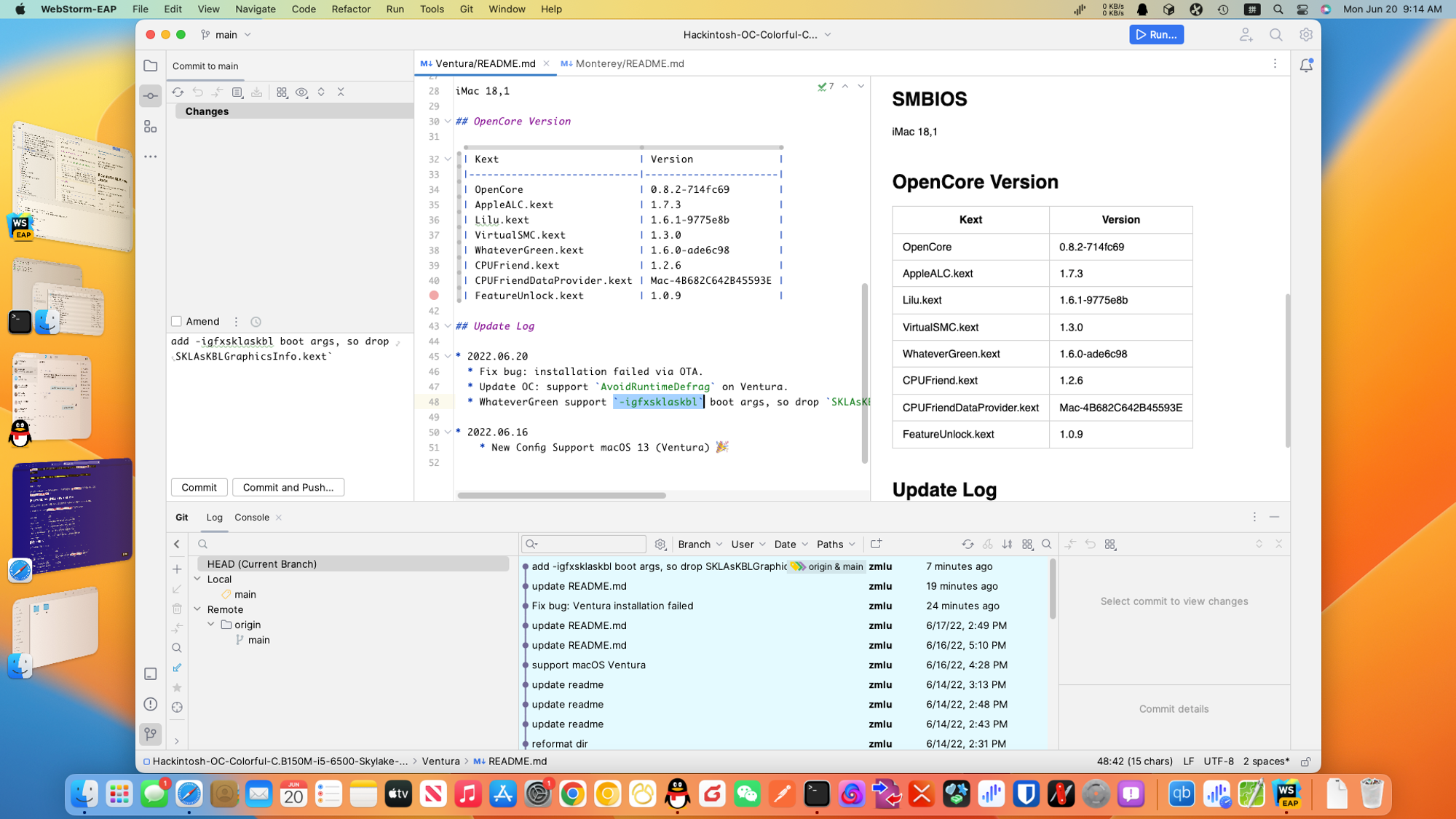Click the Run... button
Screen dimensions: 1456x819
click(1156, 35)
